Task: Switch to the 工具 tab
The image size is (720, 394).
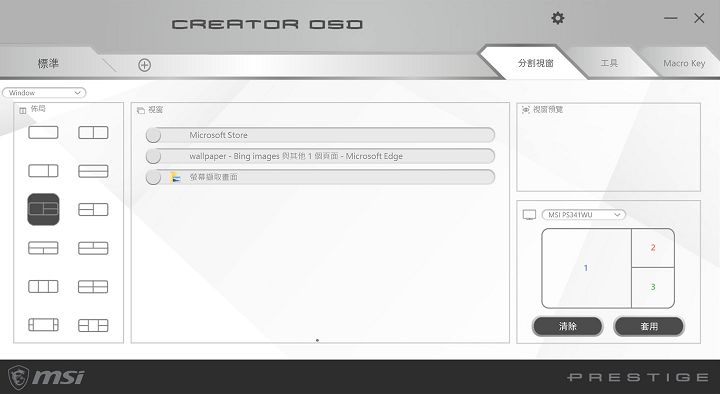Action: [609, 63]
